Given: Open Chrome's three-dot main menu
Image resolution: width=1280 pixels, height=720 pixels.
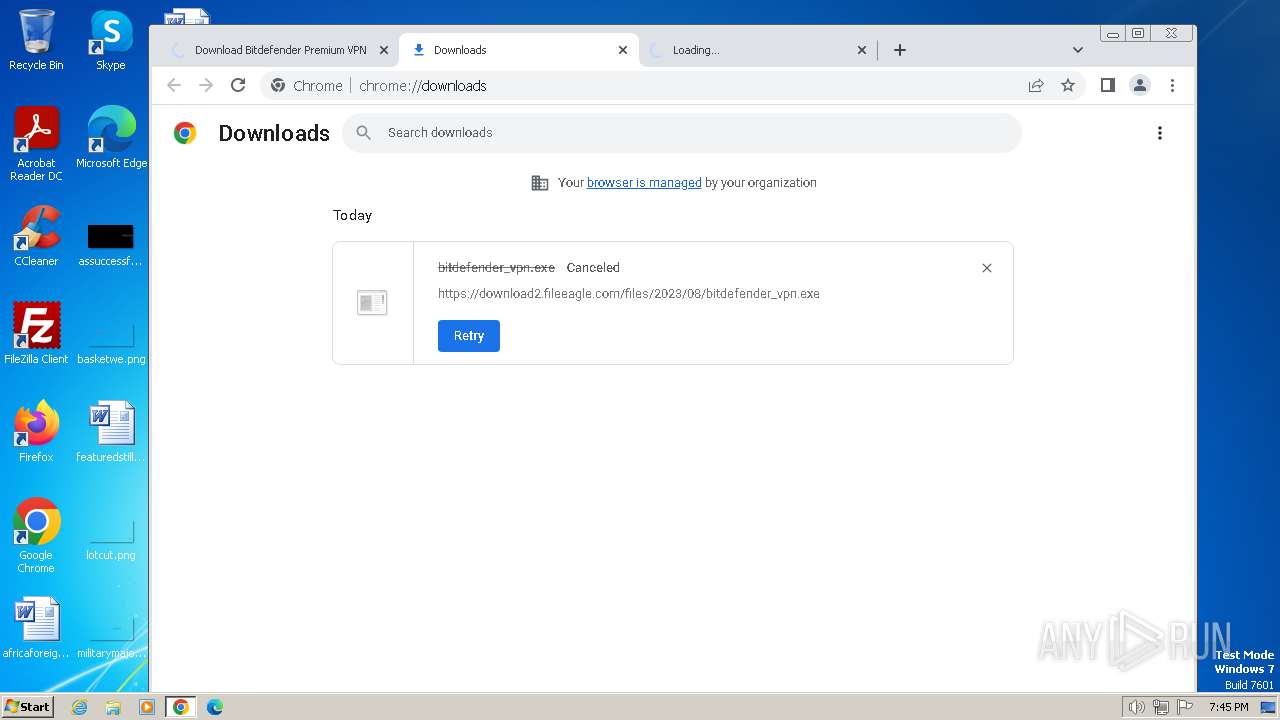Looking at the screenshot, I should tap(1172, 85).
